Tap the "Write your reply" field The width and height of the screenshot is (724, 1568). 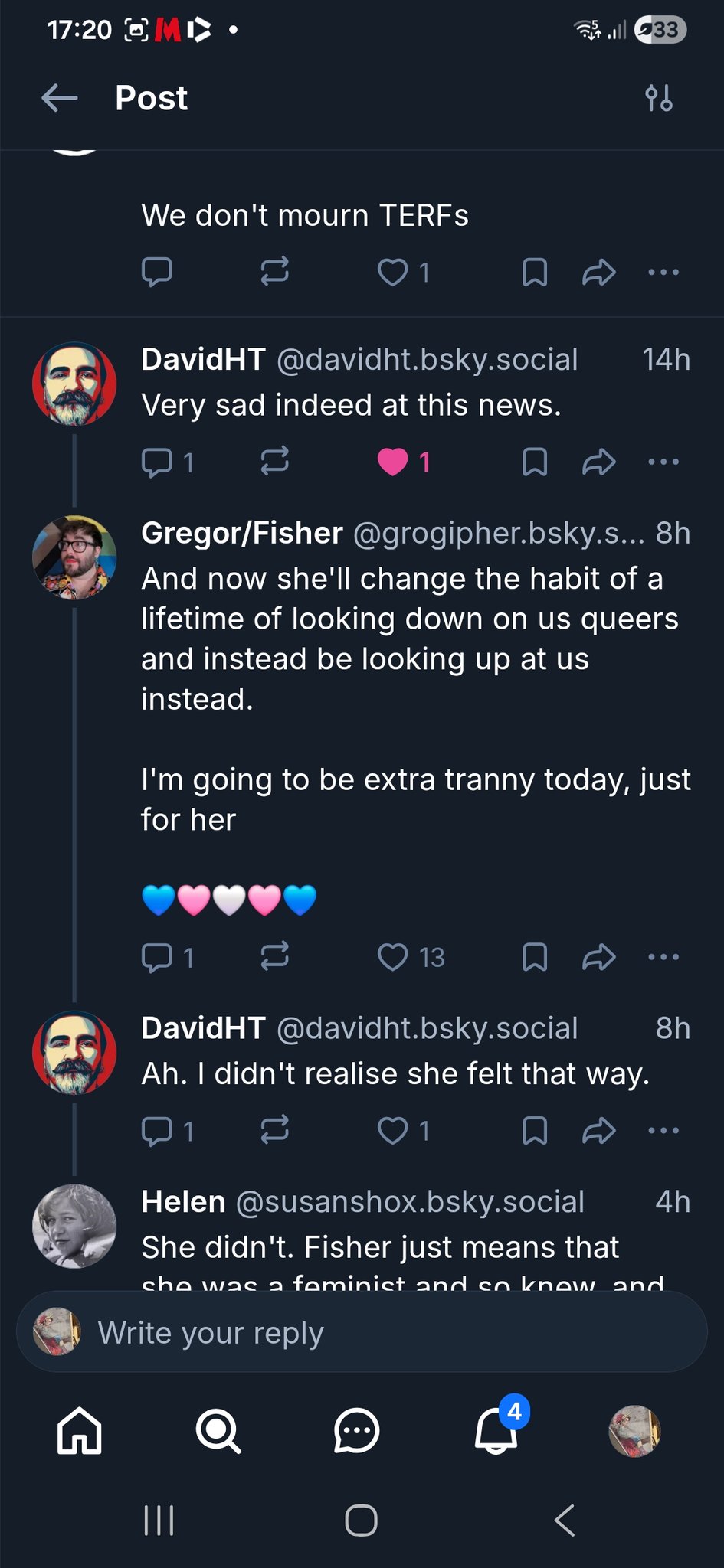coord(383,1333)
